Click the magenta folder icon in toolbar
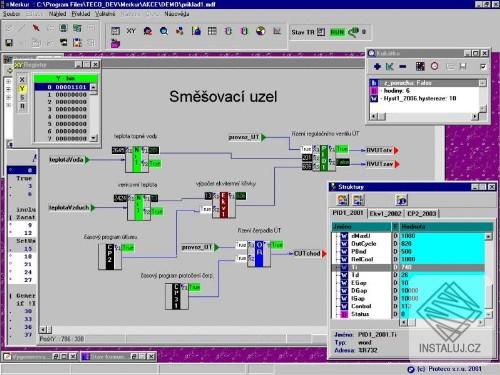500x375 pixels. pyautogui.click(x=115, y=43)
